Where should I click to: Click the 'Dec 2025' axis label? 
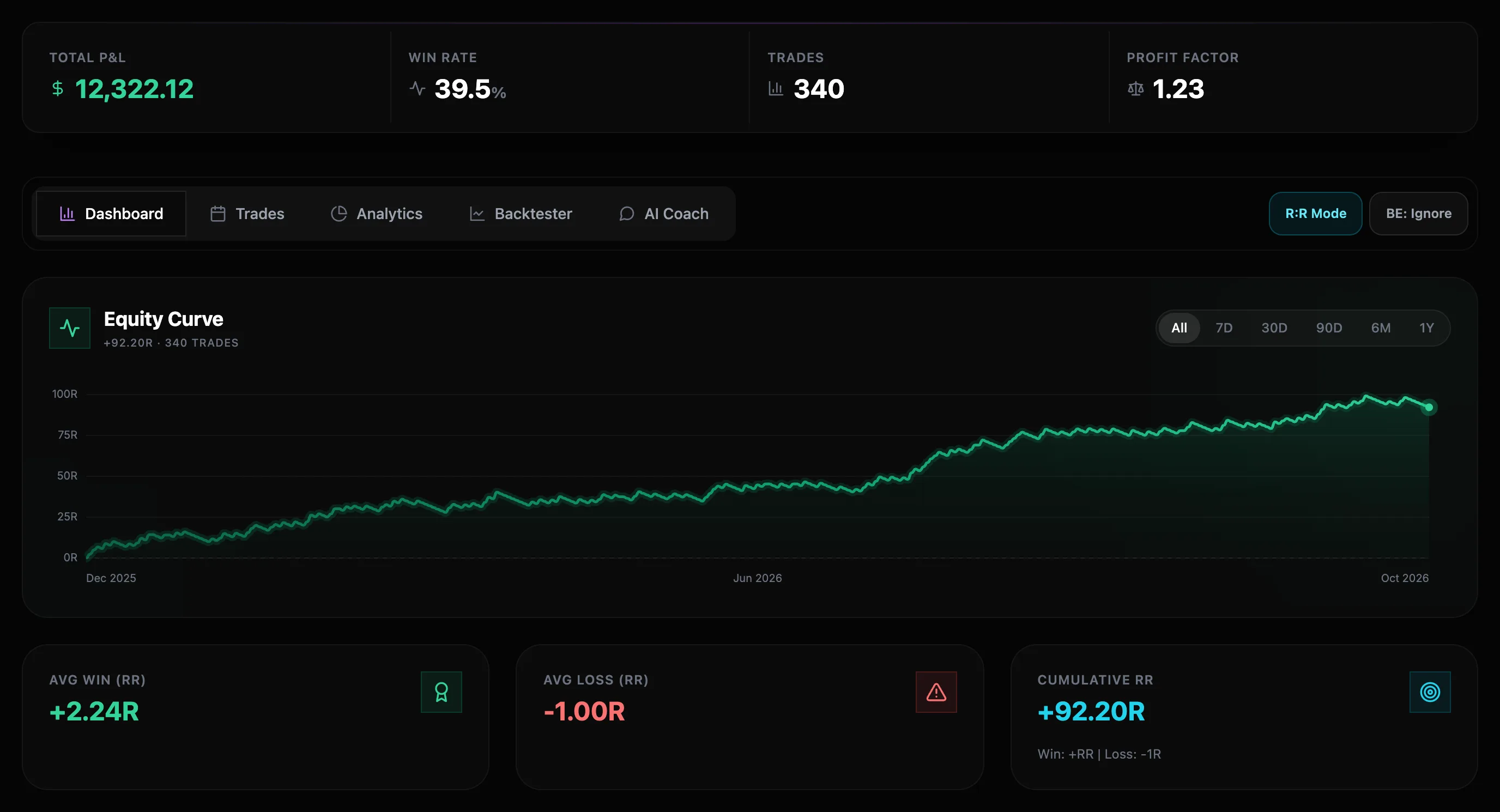(111, 578)
